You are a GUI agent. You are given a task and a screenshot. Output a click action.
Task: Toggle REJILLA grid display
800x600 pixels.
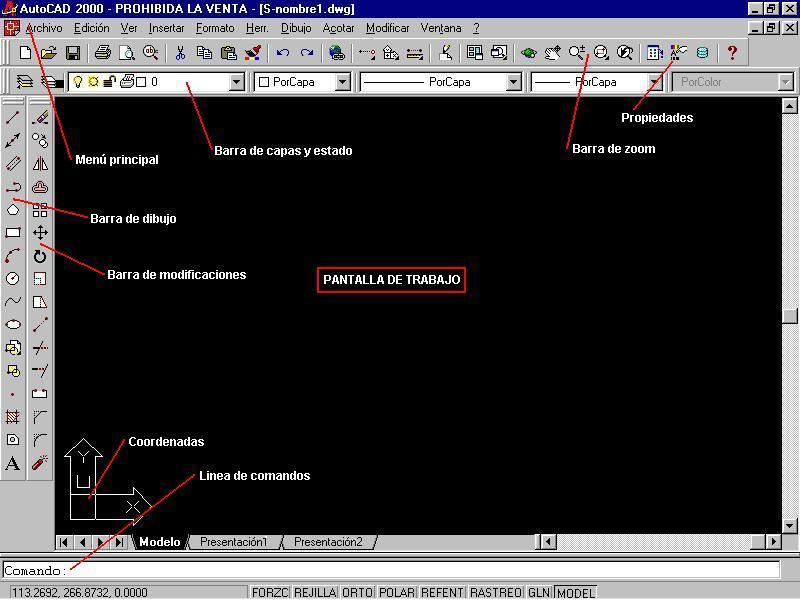pos(315,592)
